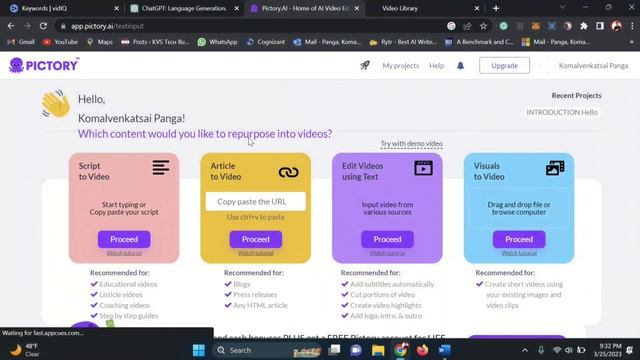Open the side panel icon in Chrome toolbar

[x=600, y=26]
